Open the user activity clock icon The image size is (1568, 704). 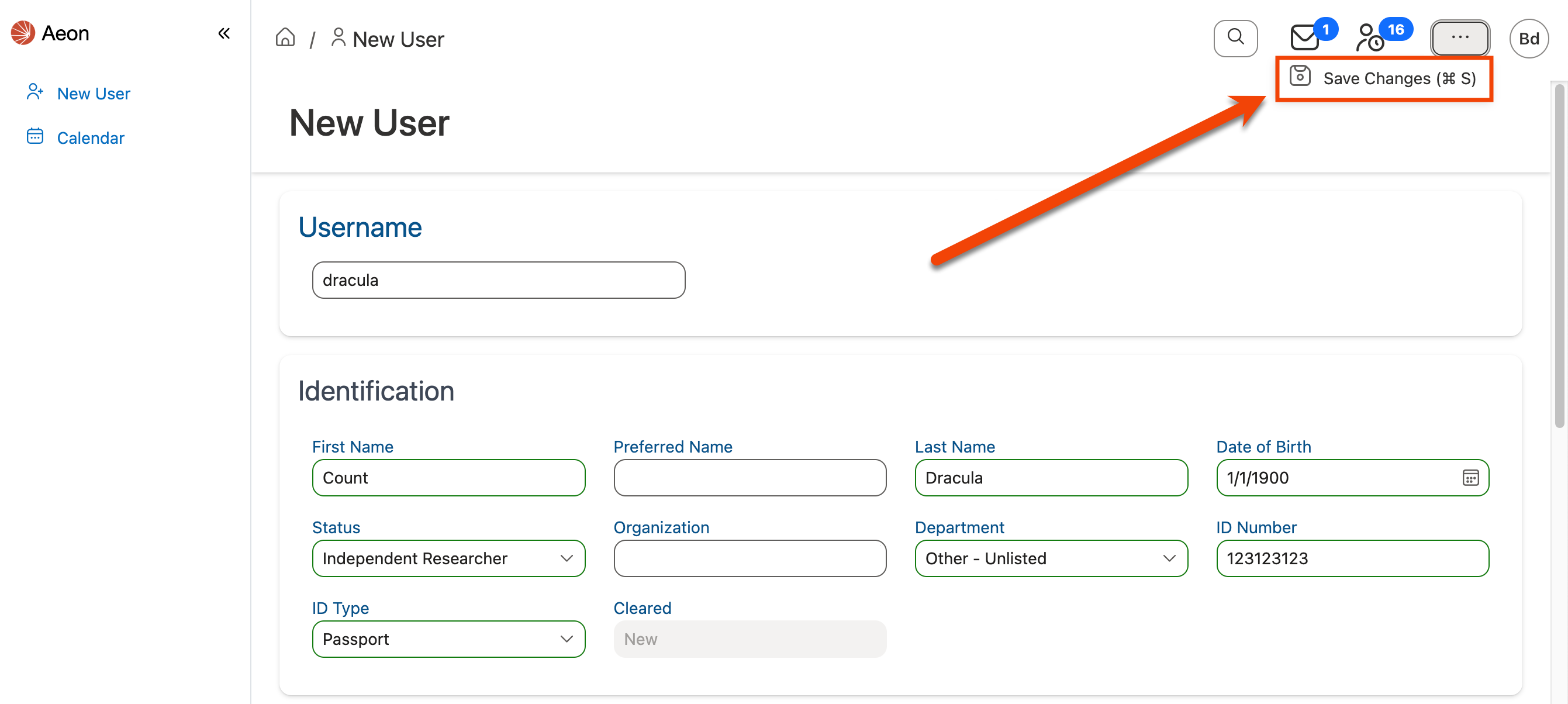click(x=1370, y=39)
